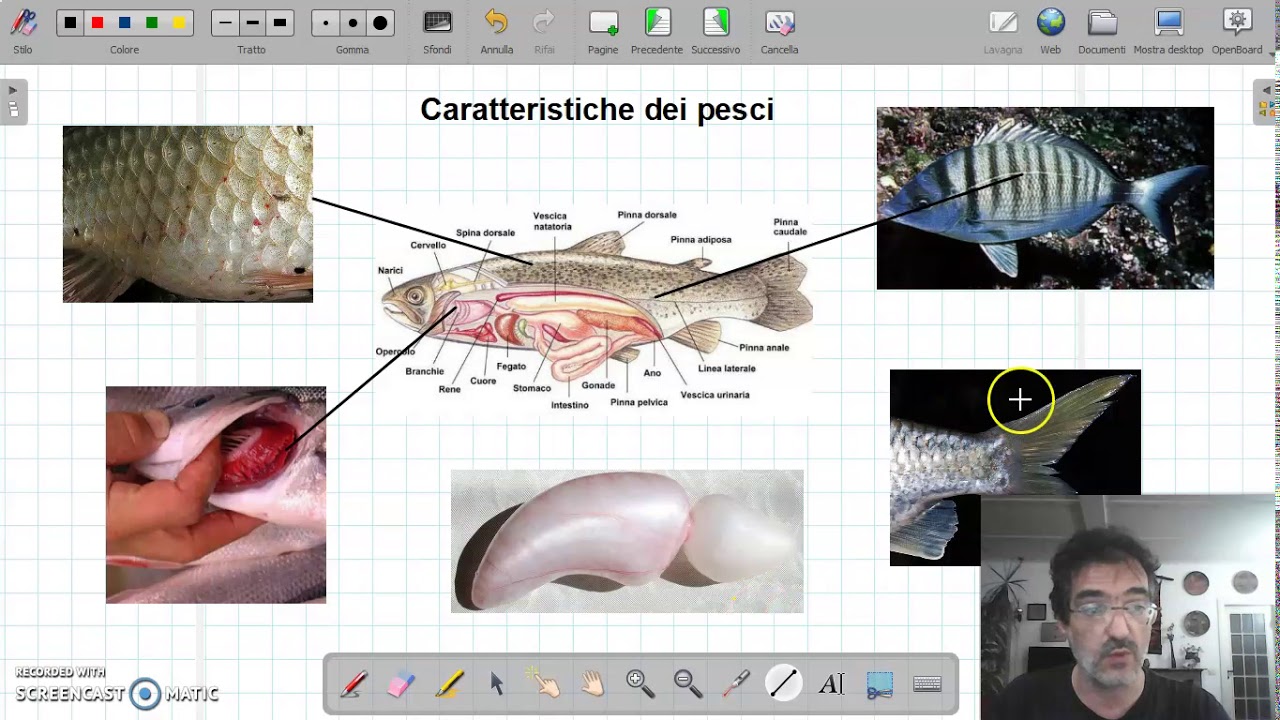Switch to Documenti mode

1102,32
